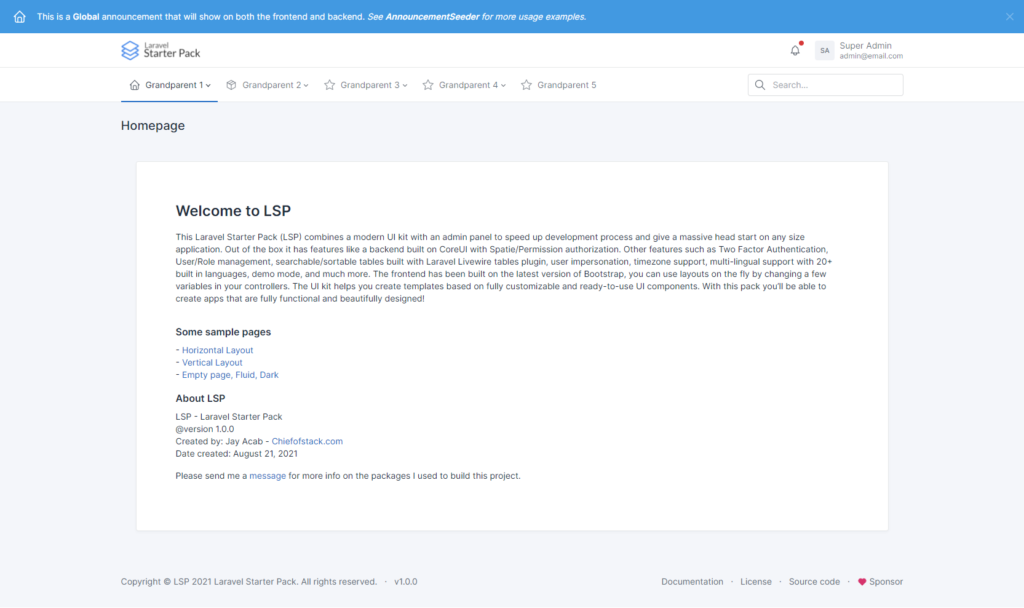Click the star icon beside Grandparent 3
Image resolution: width=1024 pixels, height=608 pixels.
point(330,85)
